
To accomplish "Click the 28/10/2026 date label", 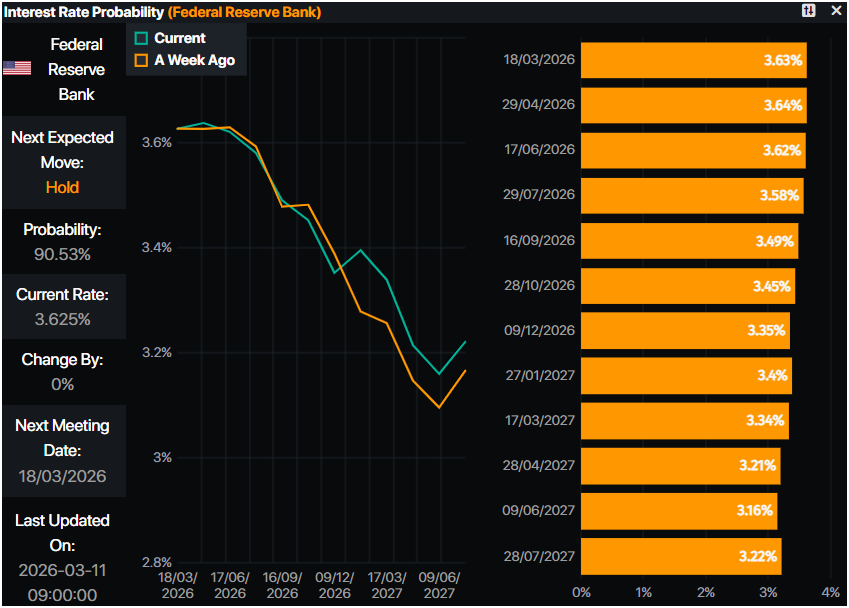I will pyautogui.click(x=539, y=286).
